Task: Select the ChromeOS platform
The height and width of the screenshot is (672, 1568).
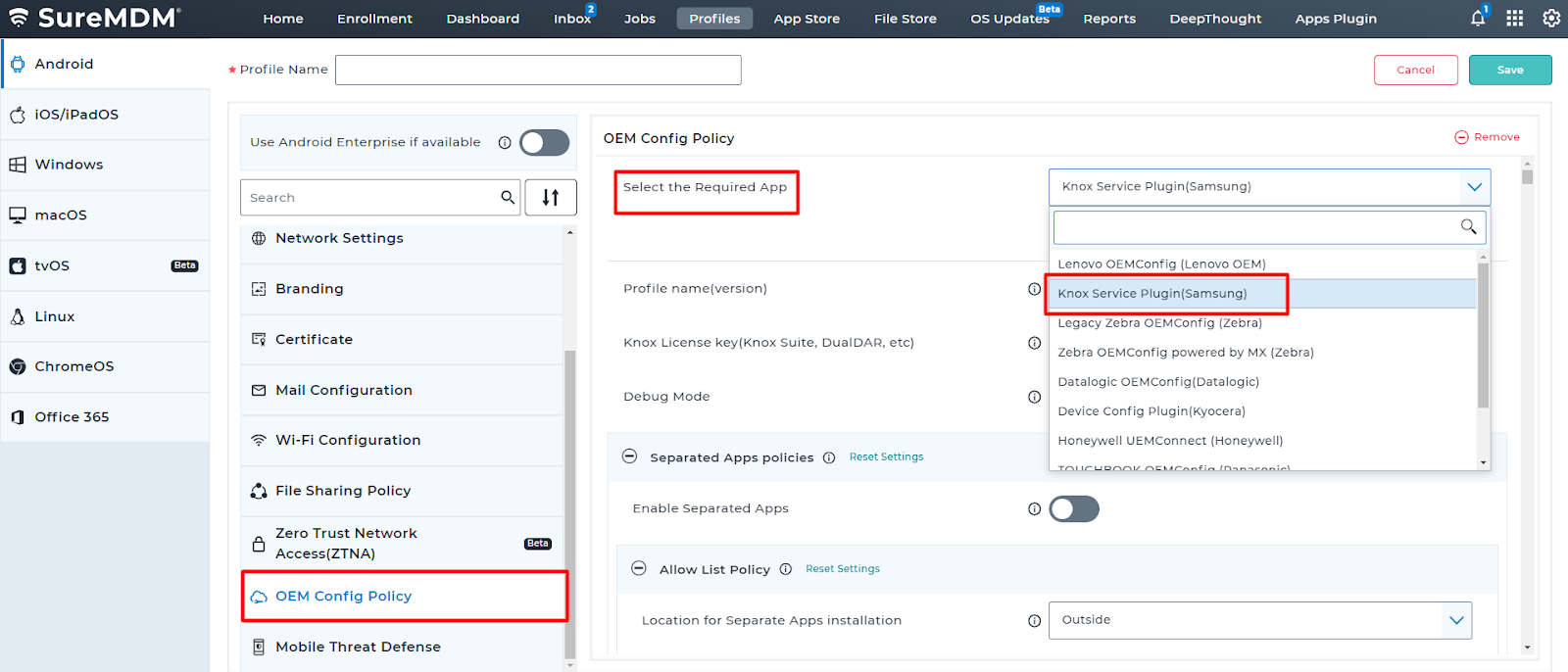Action: pyautogui.click(x=105, y=366)
